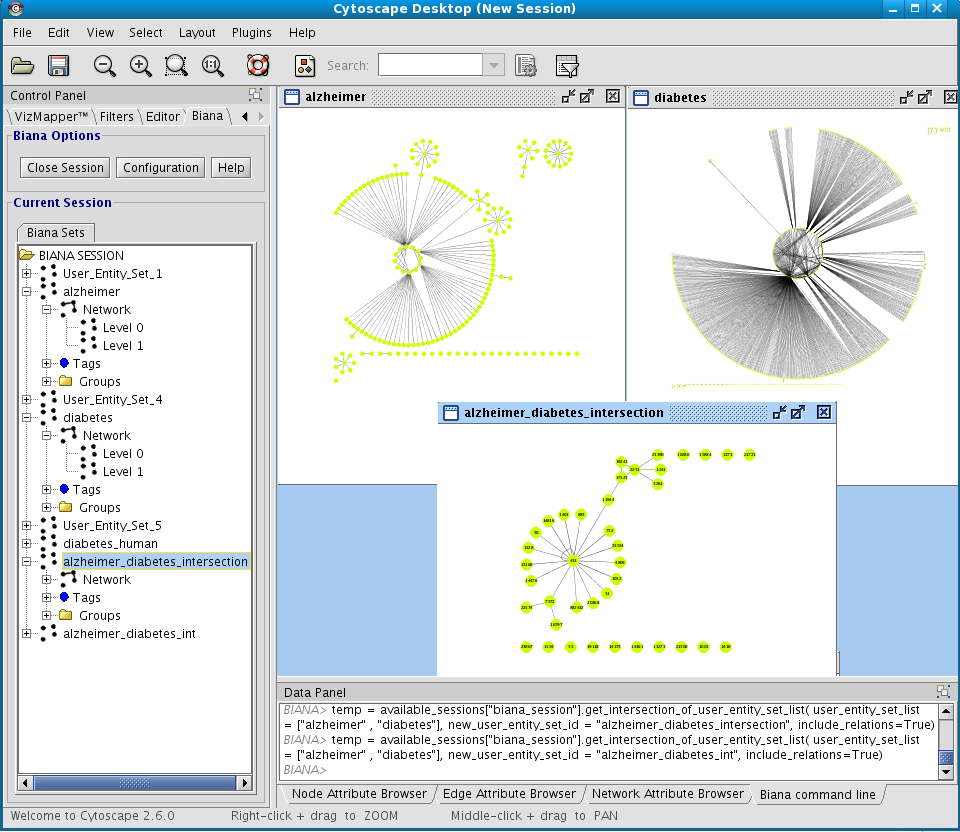
Task: Click the Save session floppy icon
Action: click(58, 66)
